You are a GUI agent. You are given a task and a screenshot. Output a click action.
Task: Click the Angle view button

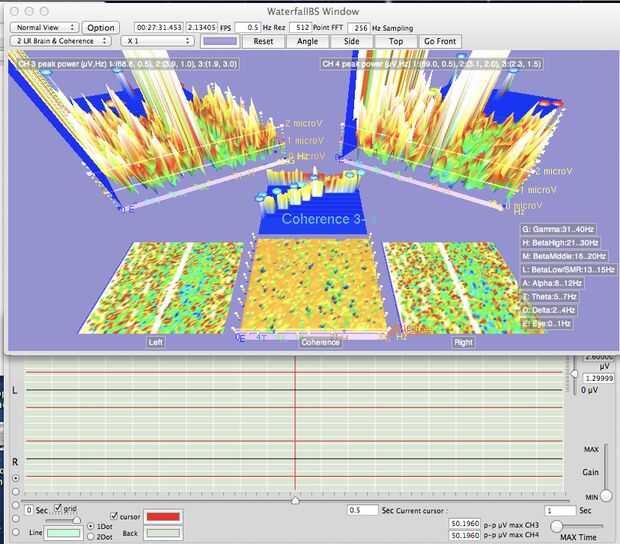[307, 41]
